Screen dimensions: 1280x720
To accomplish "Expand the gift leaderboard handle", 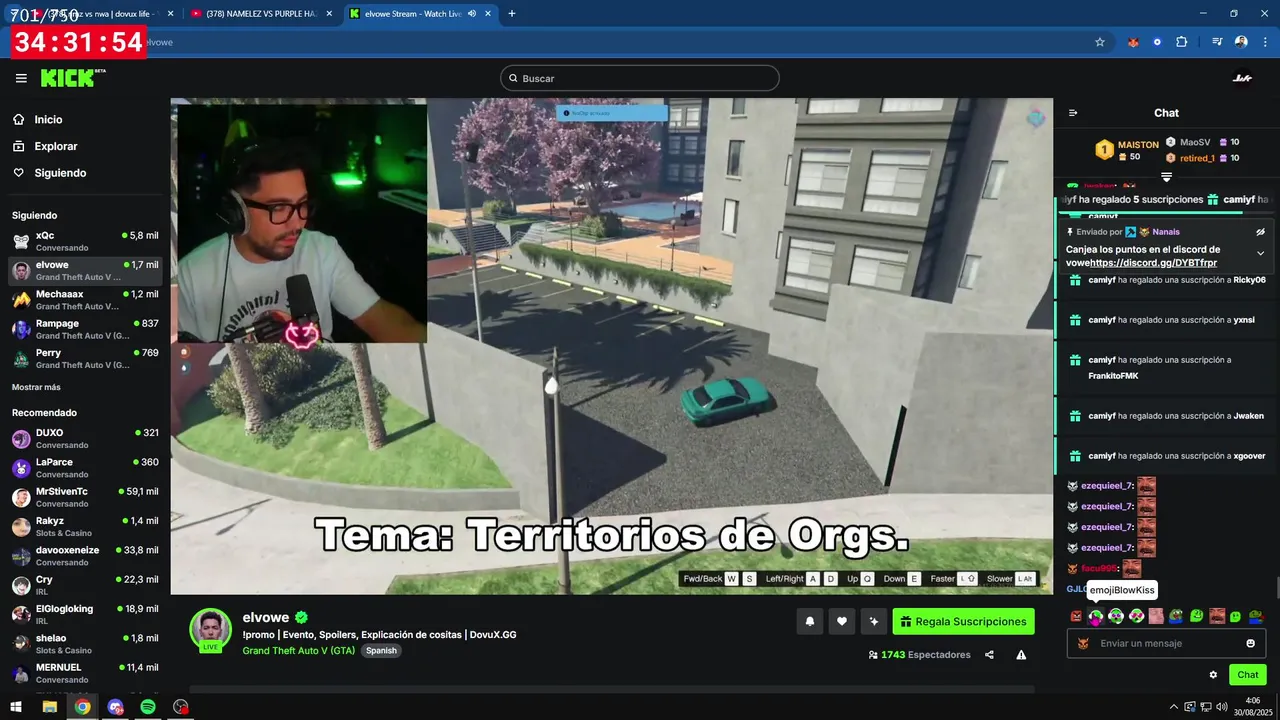I will [x=1166, y=177].
